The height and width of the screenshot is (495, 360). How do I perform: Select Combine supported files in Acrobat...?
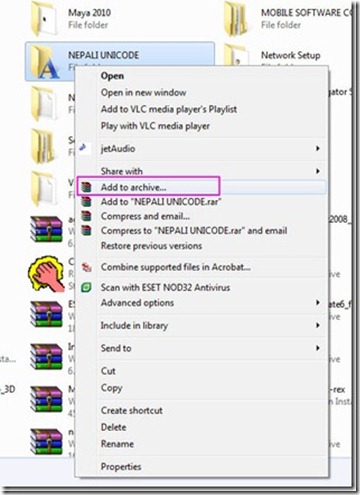coord(176,267)
